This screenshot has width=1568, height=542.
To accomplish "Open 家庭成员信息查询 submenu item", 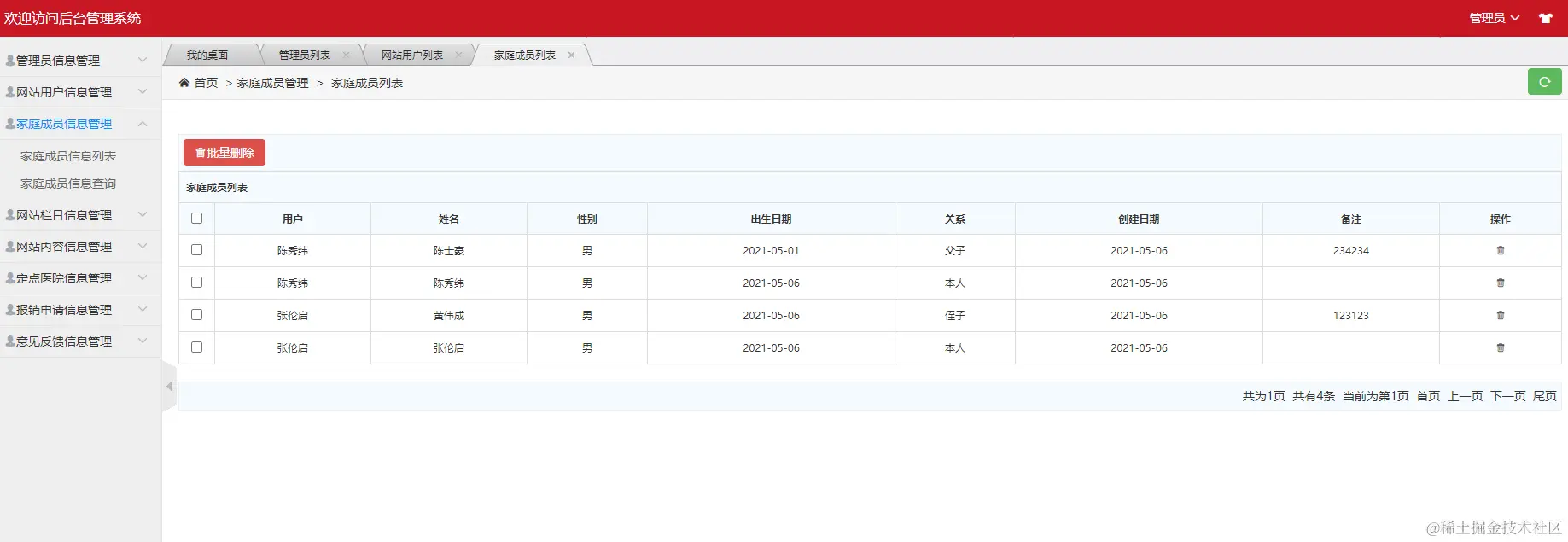I will [x=68, y=184].
